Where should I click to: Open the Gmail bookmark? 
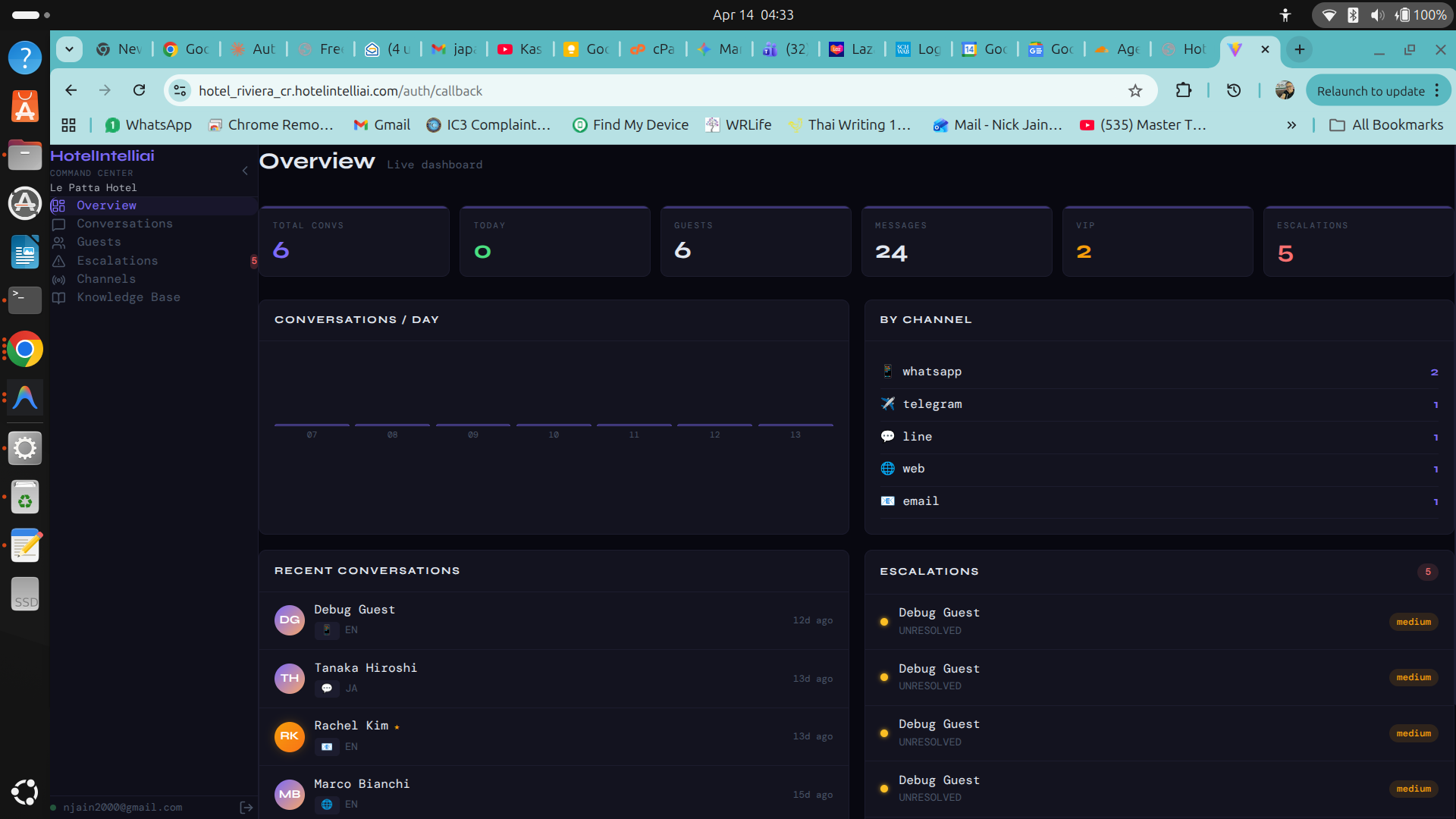[x=381, y=125]
